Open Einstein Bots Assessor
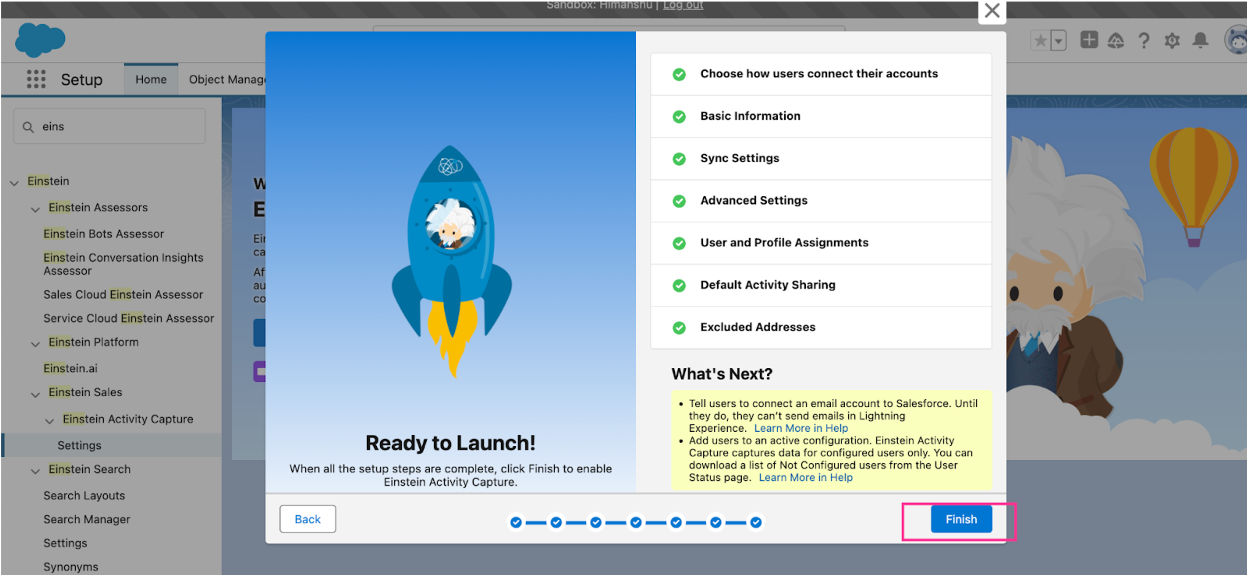Image resolution: width=1247 pixels, height=575 pixels. tap(104, 233)
